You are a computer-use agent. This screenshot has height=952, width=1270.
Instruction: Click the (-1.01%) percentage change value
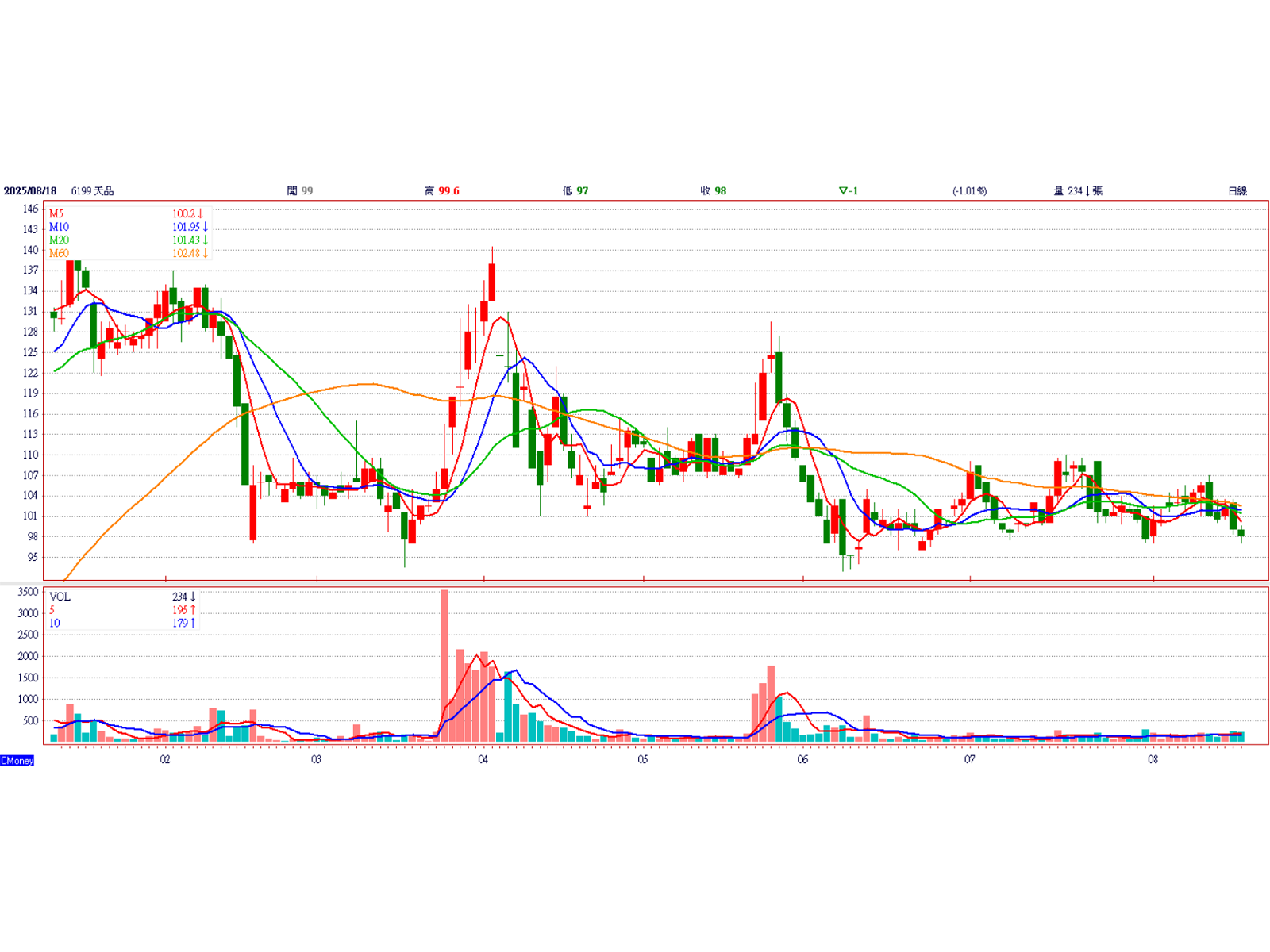click(x=969, y=190)
